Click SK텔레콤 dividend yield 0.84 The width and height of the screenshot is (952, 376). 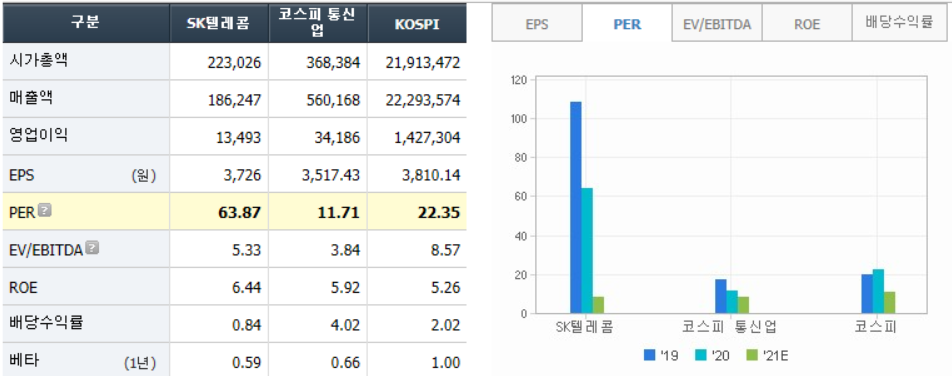tap(248, 325)
